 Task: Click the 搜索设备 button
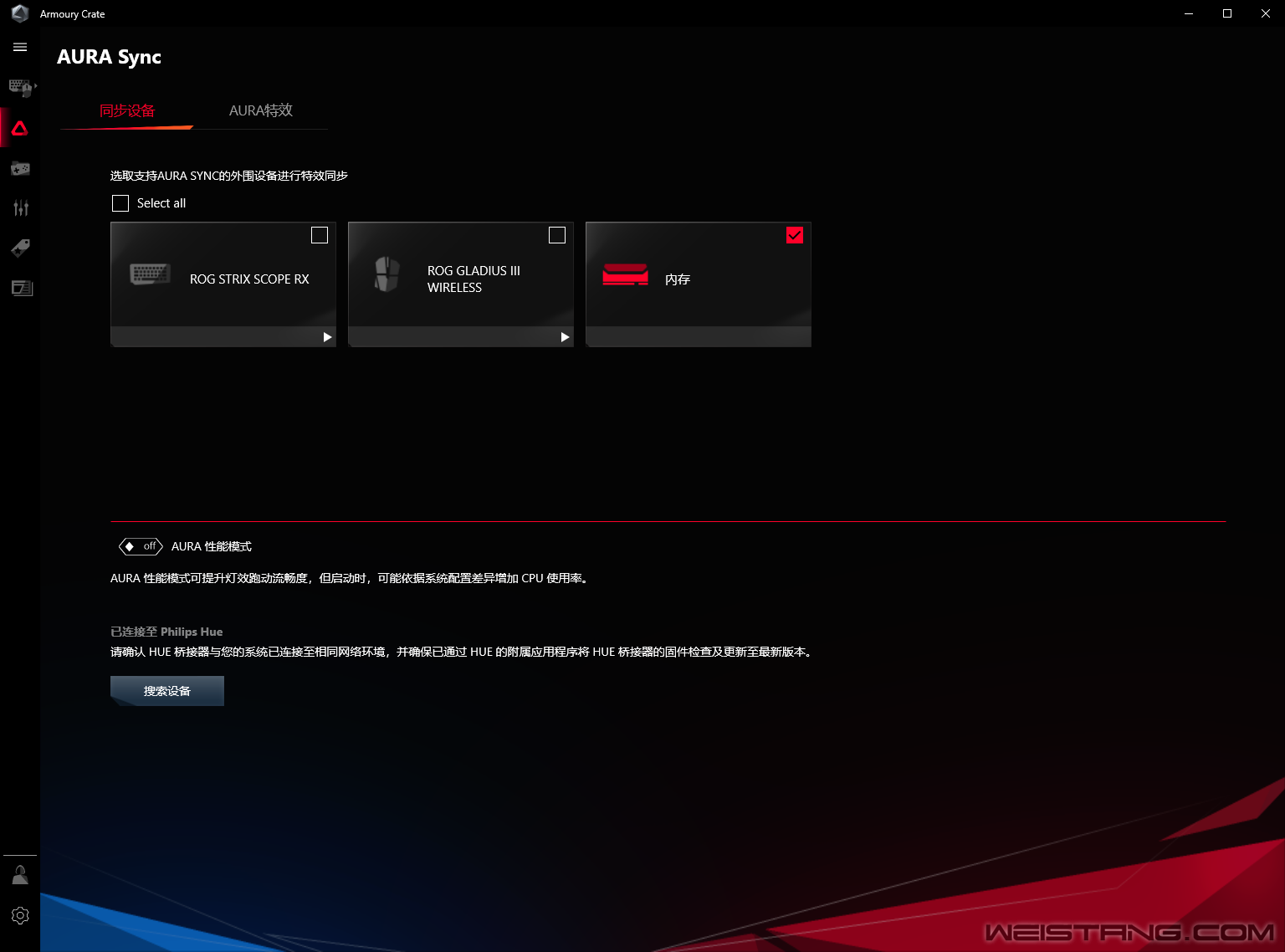[167, 691]
